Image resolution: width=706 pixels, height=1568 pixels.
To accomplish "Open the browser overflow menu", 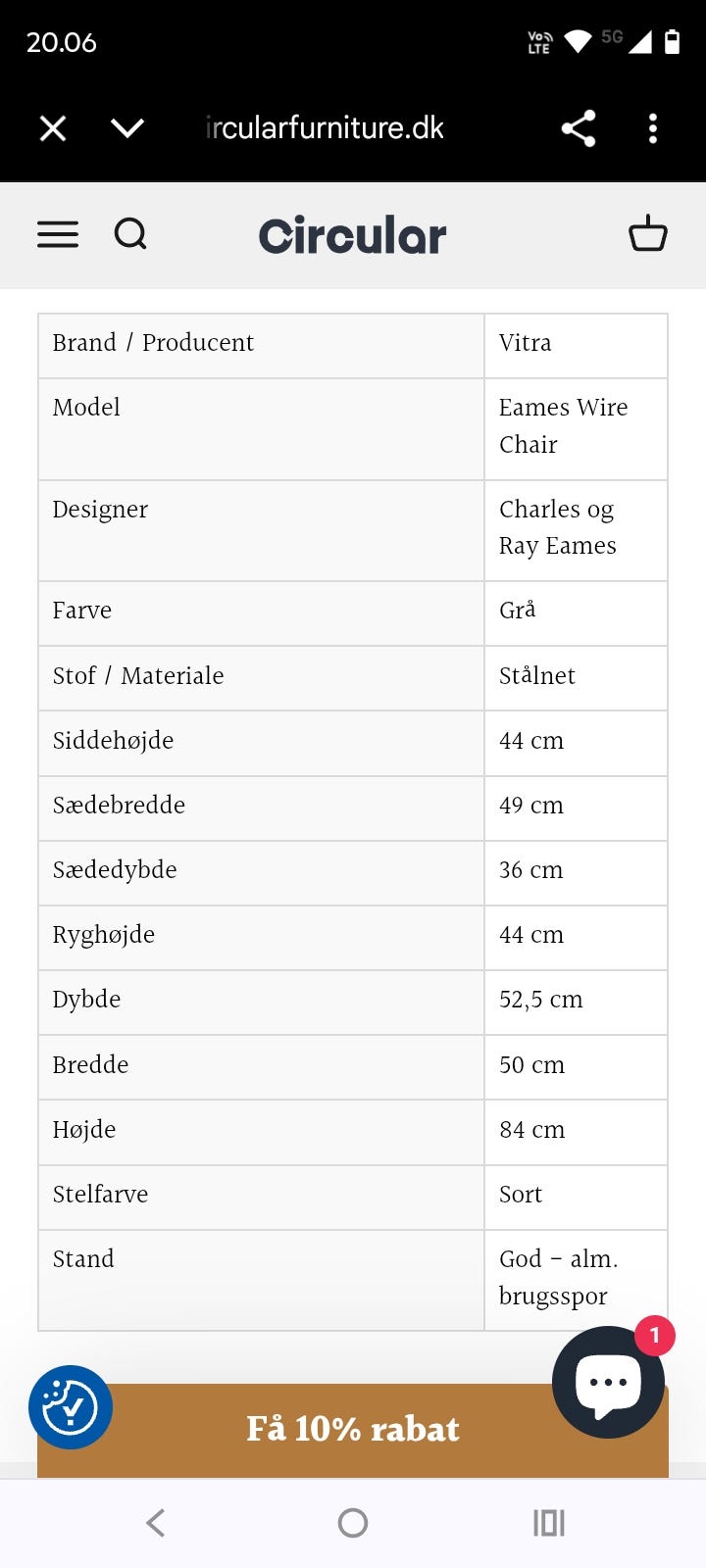I will (653, 127).
